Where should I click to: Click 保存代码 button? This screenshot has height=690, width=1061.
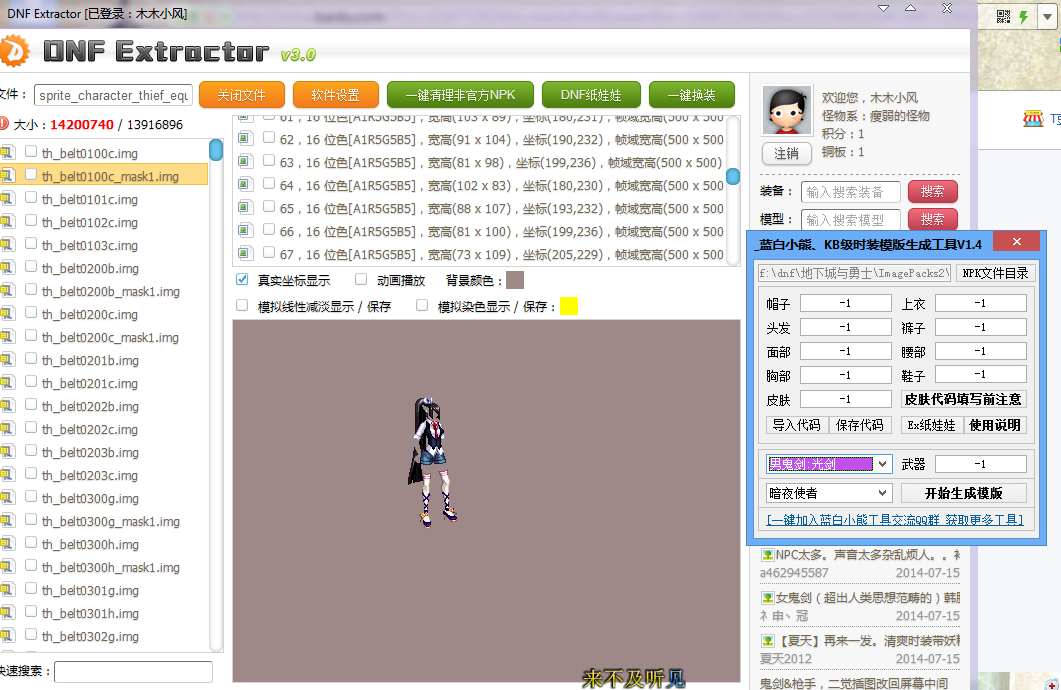[860, 425]
